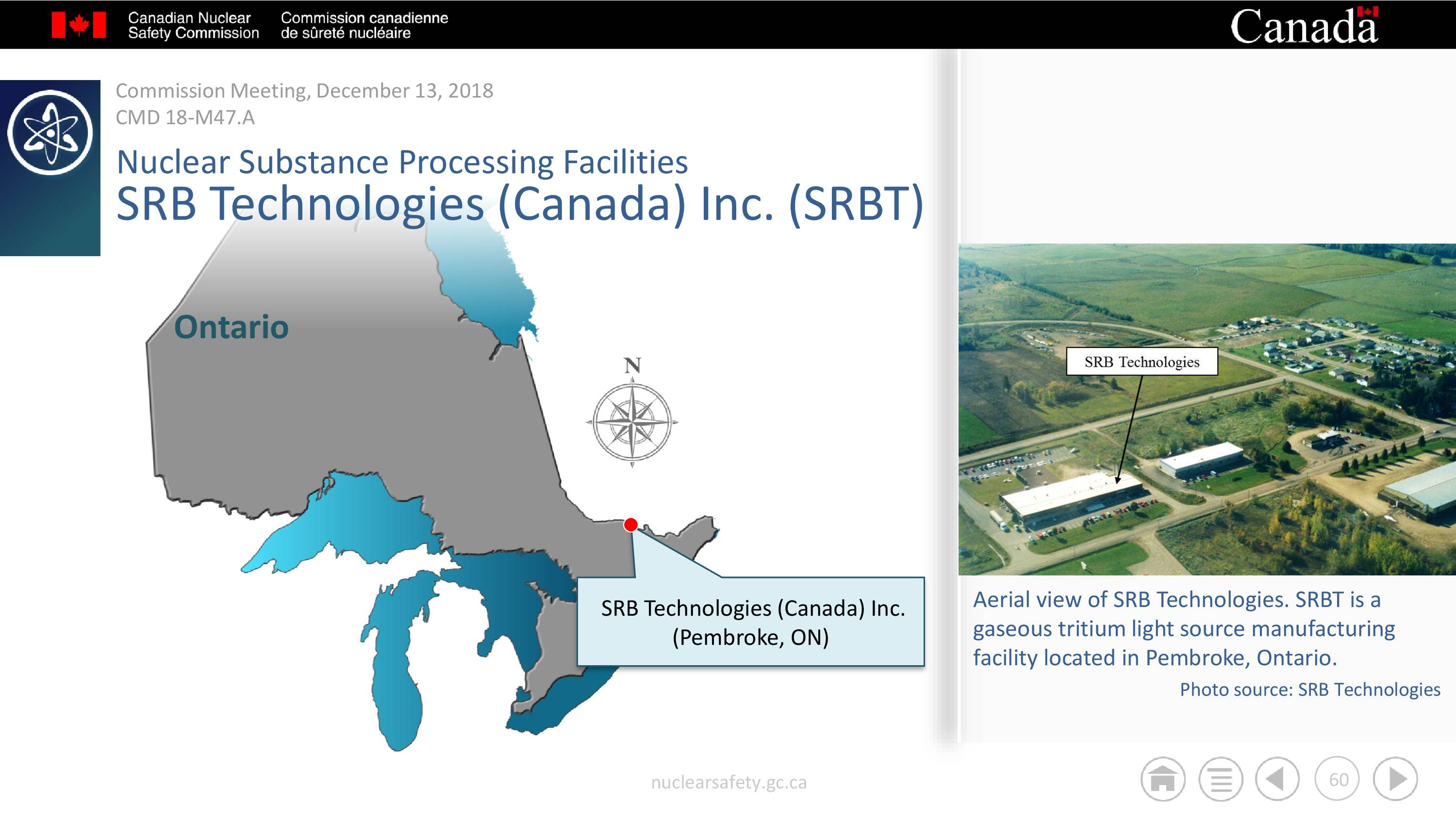Select the Ontario map label
1456x819 pixels.
231,328
